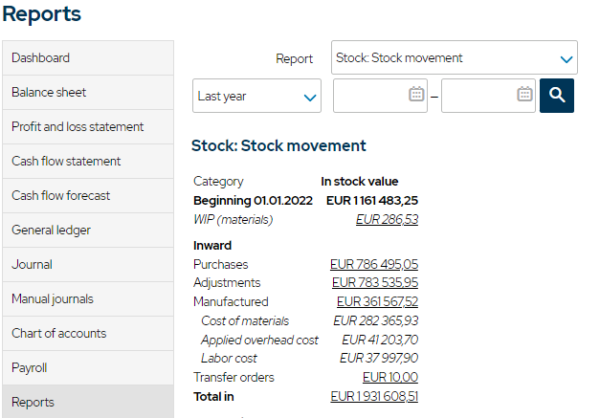The height and width of the screenshot is (418, 600).
Task: Click the Purchases amount link
Action: pos(374,264)
